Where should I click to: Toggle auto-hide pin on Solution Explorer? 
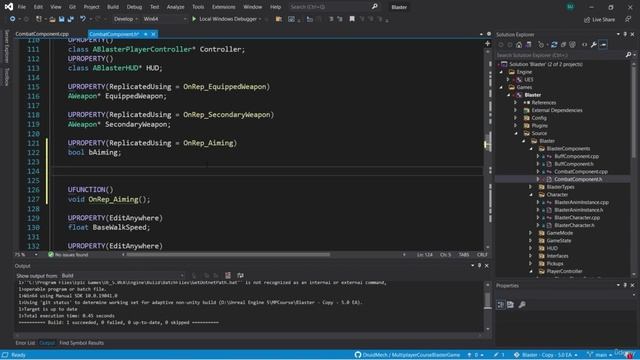[x=625, y=34]
